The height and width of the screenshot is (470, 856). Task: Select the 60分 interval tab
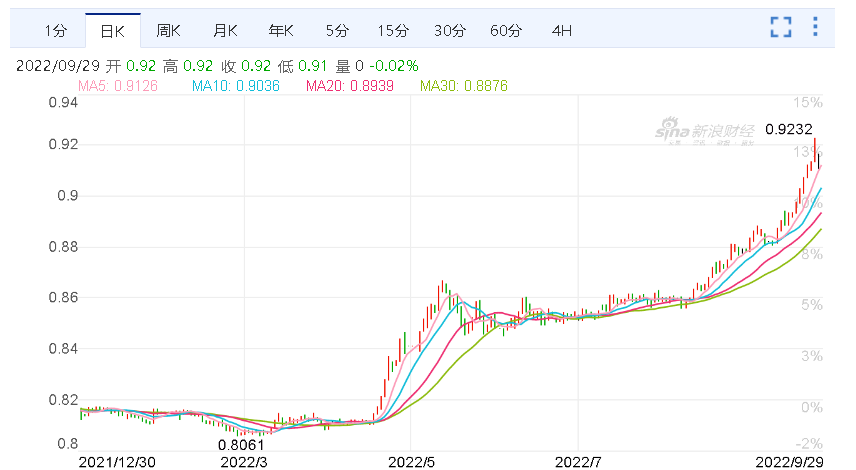pyautogui.click(x=506, y=31)
